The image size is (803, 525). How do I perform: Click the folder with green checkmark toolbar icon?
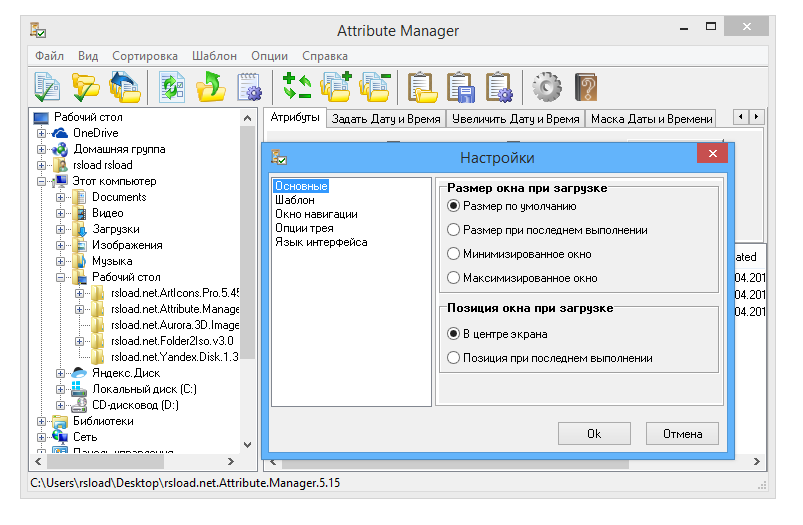pos(85,87)
